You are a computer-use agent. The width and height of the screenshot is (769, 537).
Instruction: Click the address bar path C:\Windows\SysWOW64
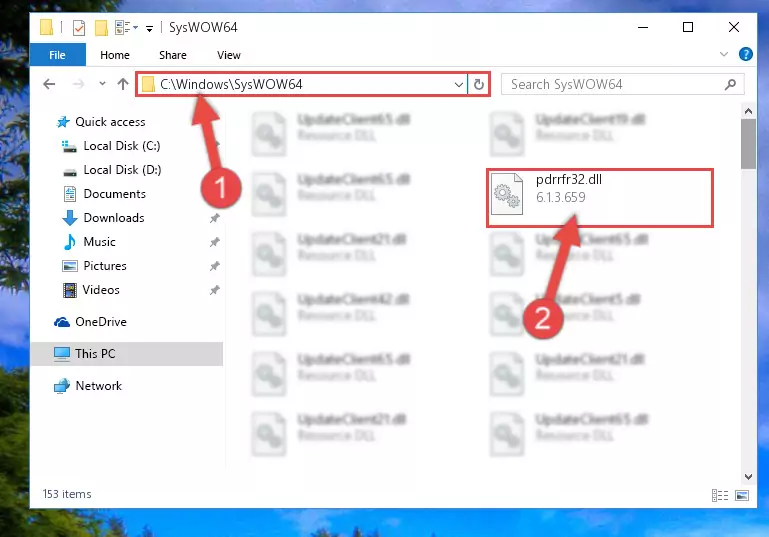click(231, 84)
